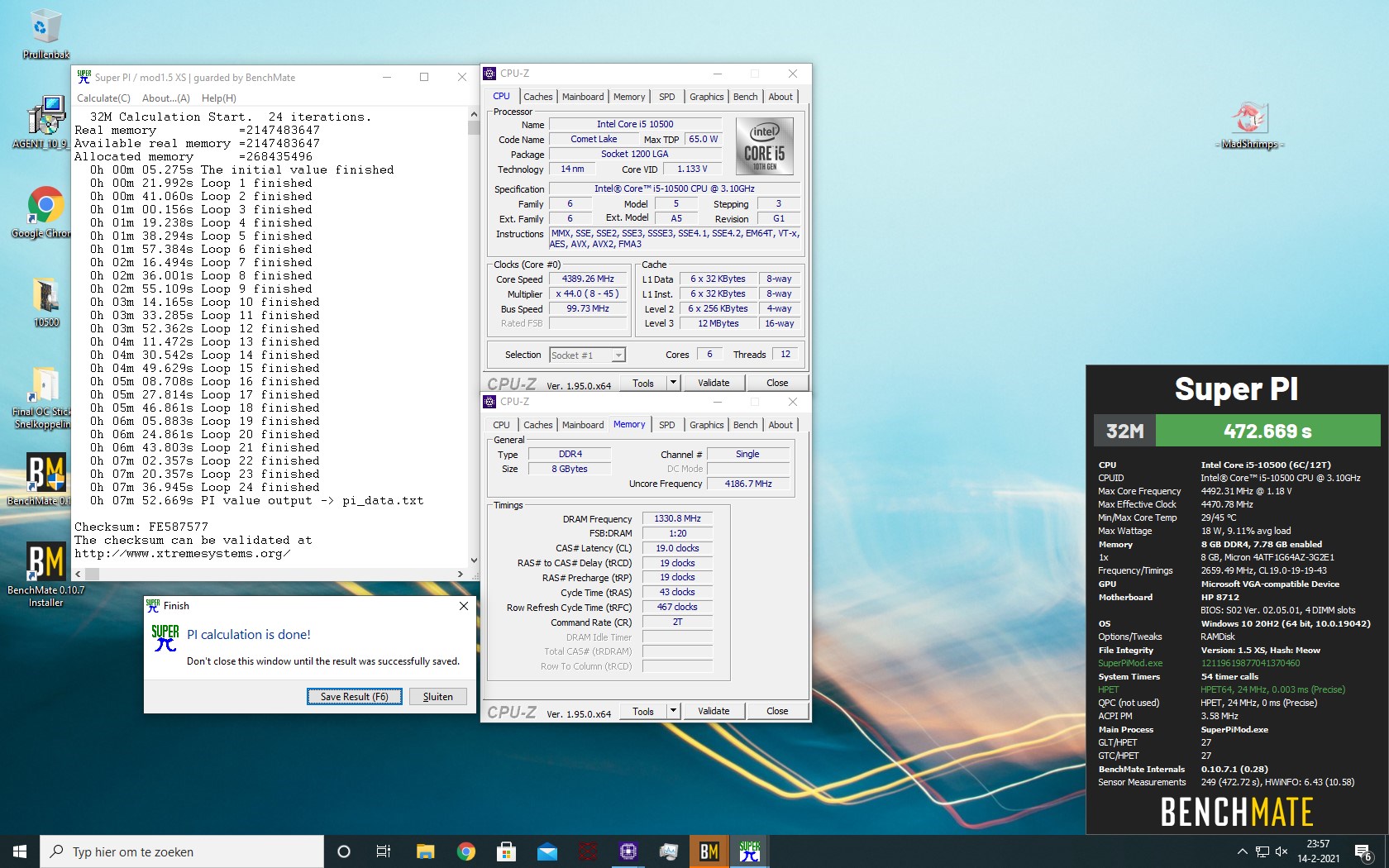Open About tab in upper CPU-Z window
This screenshot has height=868, width=1389.
pos(780,97)
